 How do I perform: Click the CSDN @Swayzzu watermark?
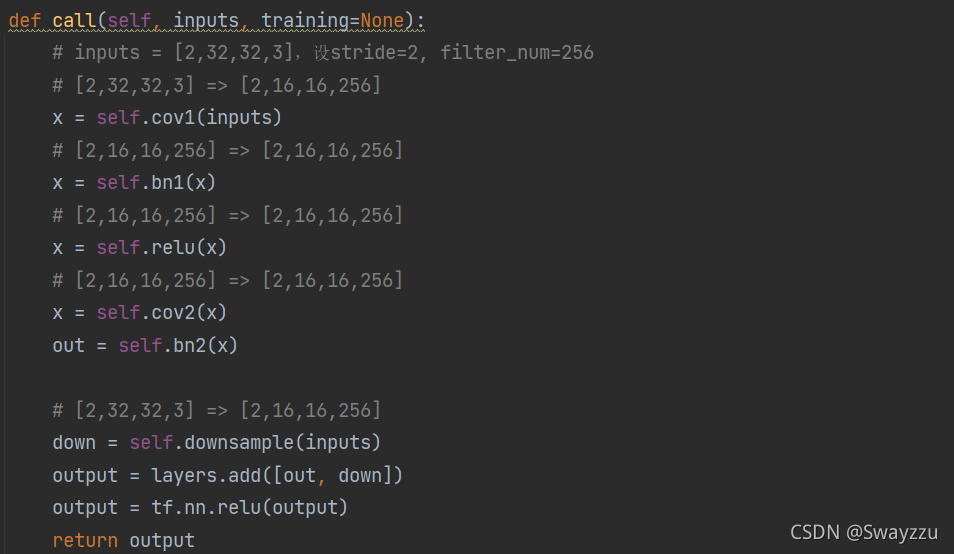(864, 533)
